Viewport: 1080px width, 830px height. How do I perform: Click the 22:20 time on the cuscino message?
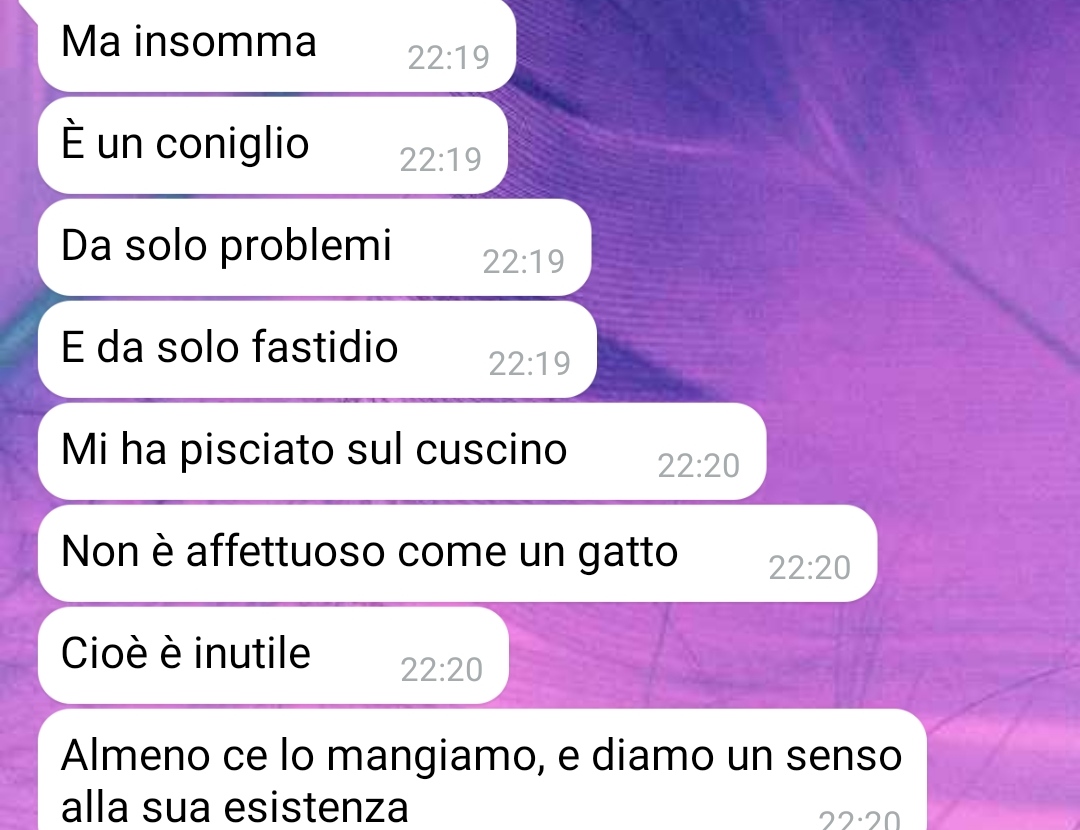(698, 466)
